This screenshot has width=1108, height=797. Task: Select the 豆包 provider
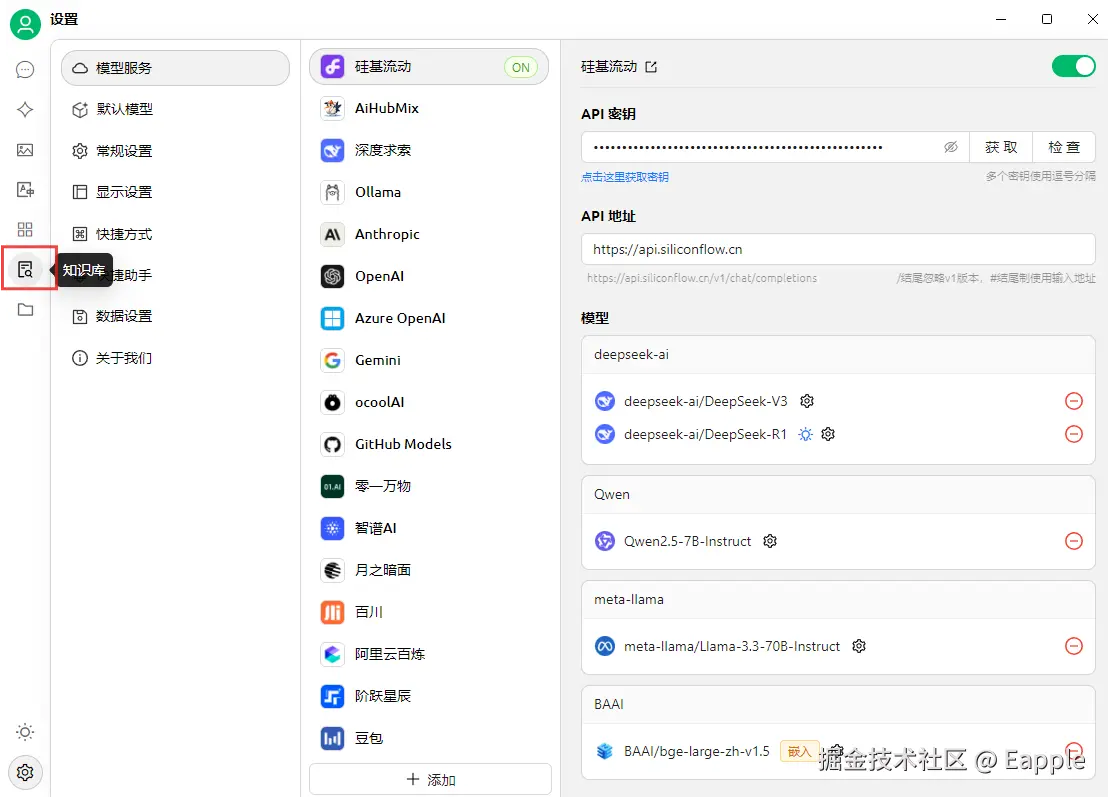[x=429, y=738]
